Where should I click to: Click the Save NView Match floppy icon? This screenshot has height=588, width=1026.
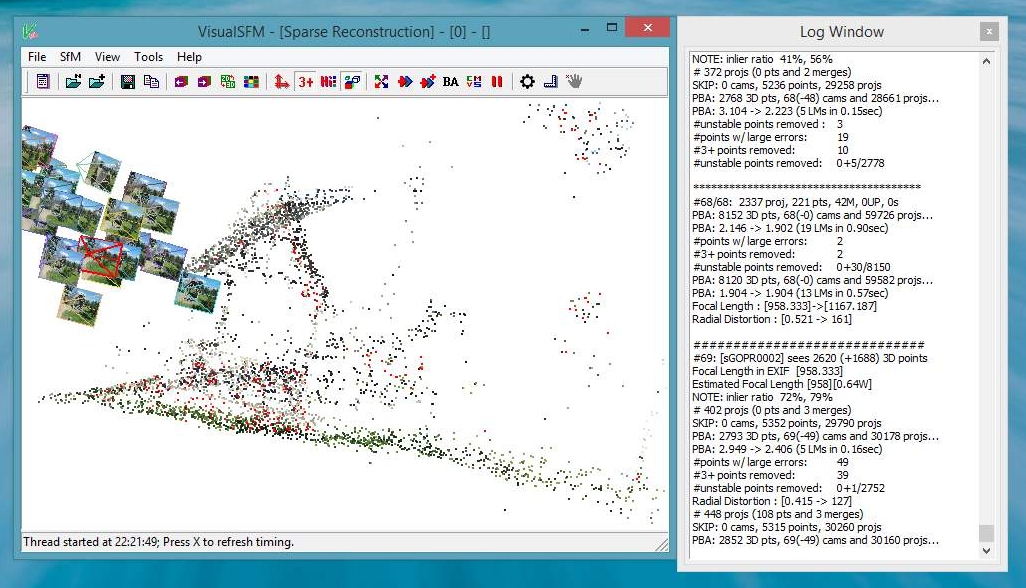(128, 82)
